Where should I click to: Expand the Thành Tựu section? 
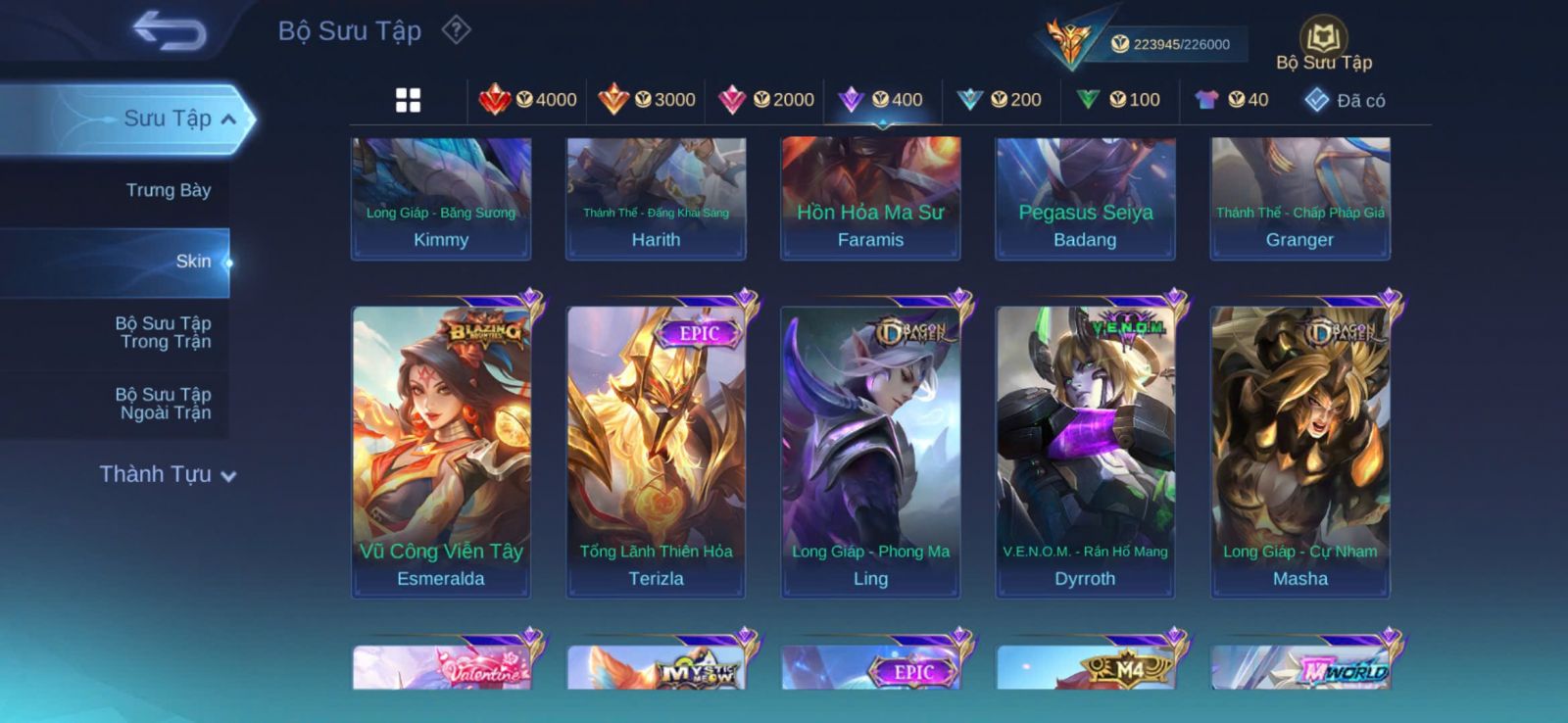point(168,474)
